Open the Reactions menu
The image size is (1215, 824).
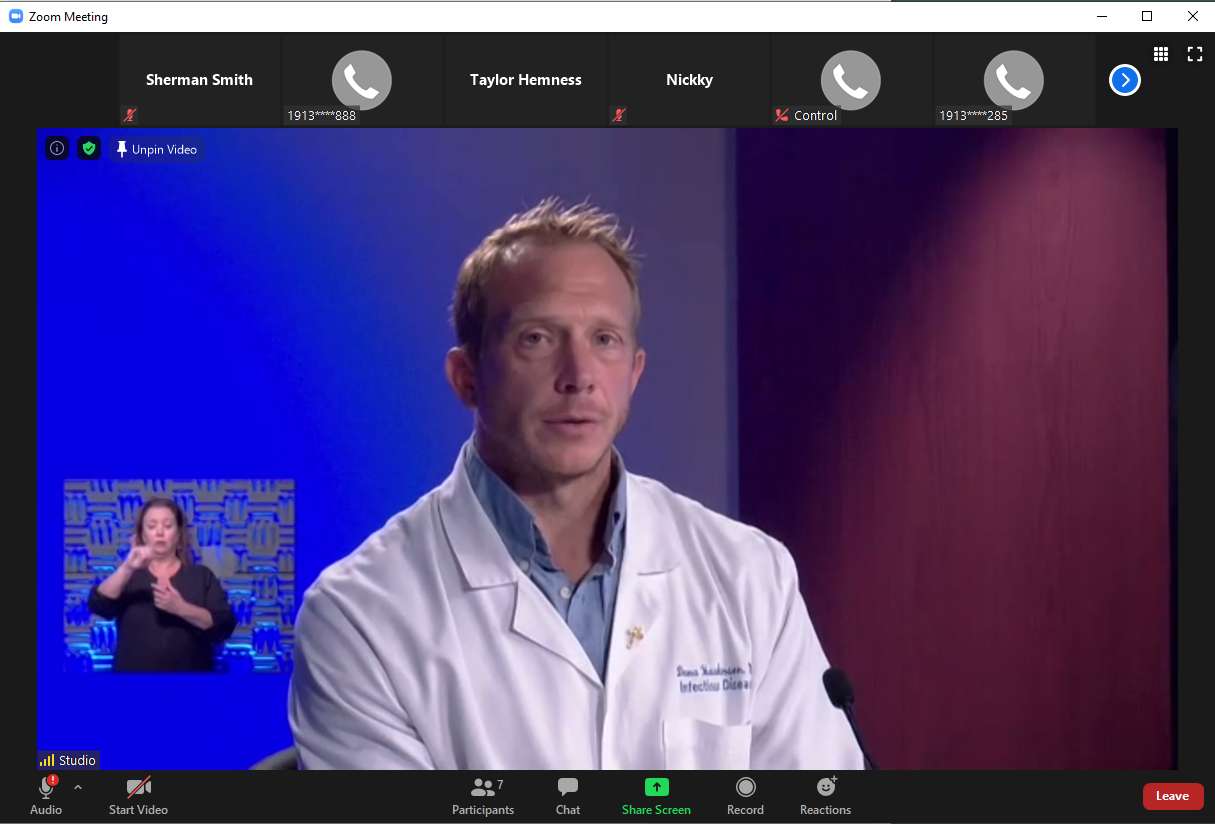825,797
